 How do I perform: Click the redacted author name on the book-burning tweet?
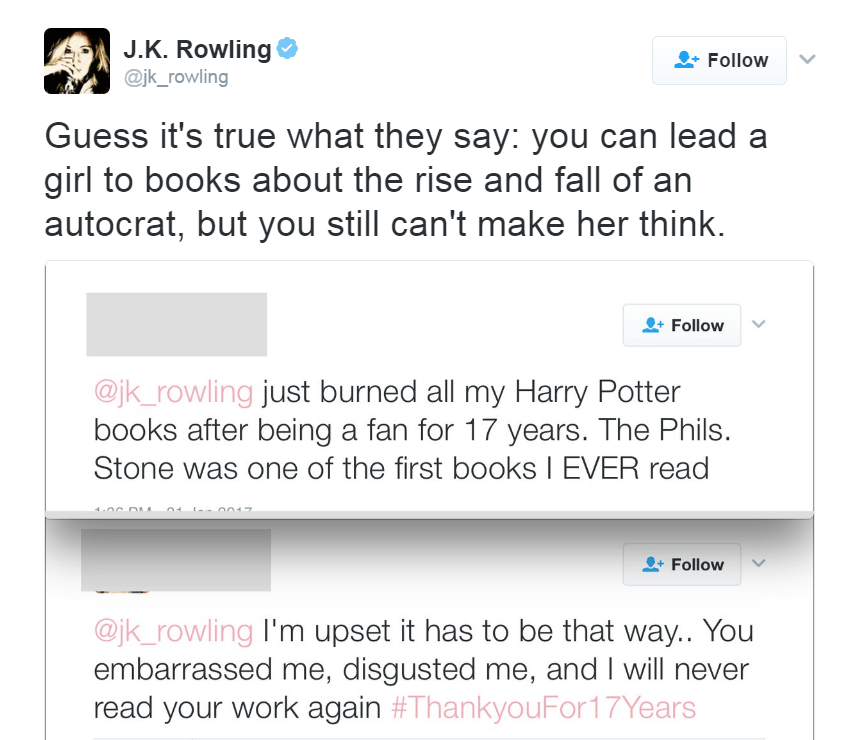[176, 324]
